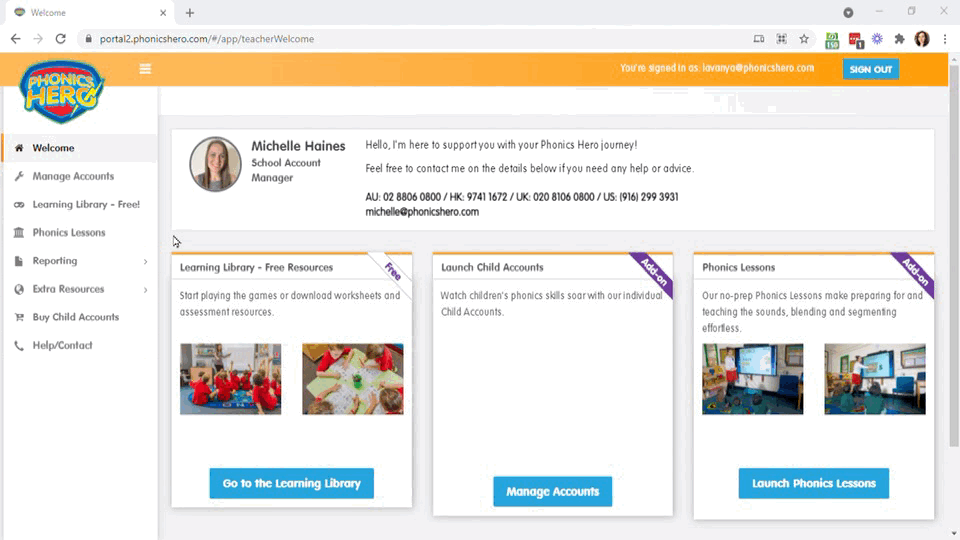Click children doing worksheet photo
This screenshot has width=960, height=540.
tap(353, 379)
